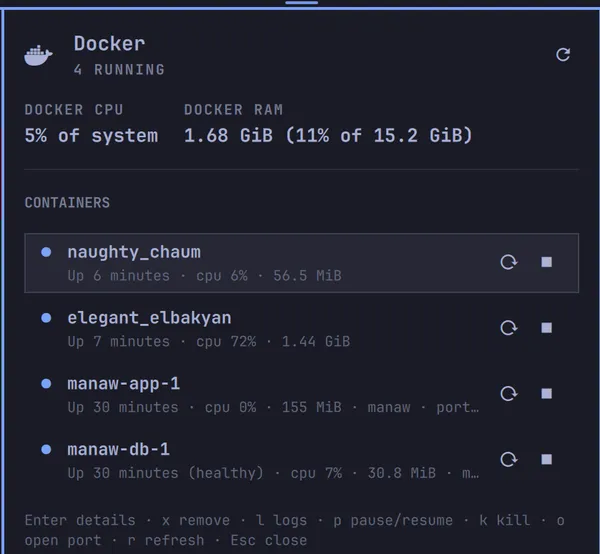Select the manaw-db-1 container name
This screenshot has height=554, width=600.
click(119, 450)
